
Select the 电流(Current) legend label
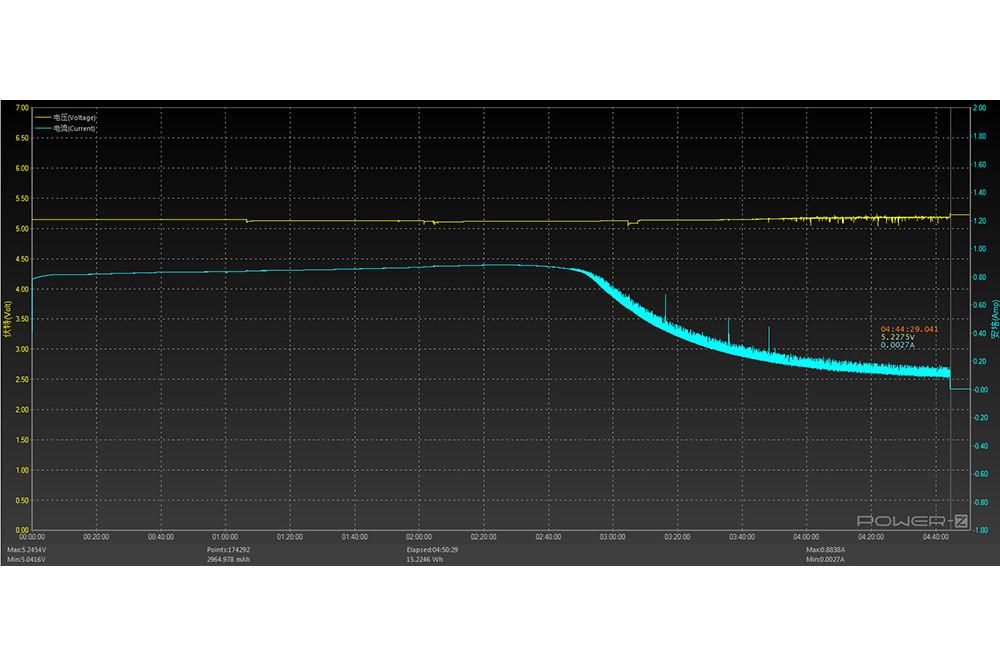[x=75, y=128]
